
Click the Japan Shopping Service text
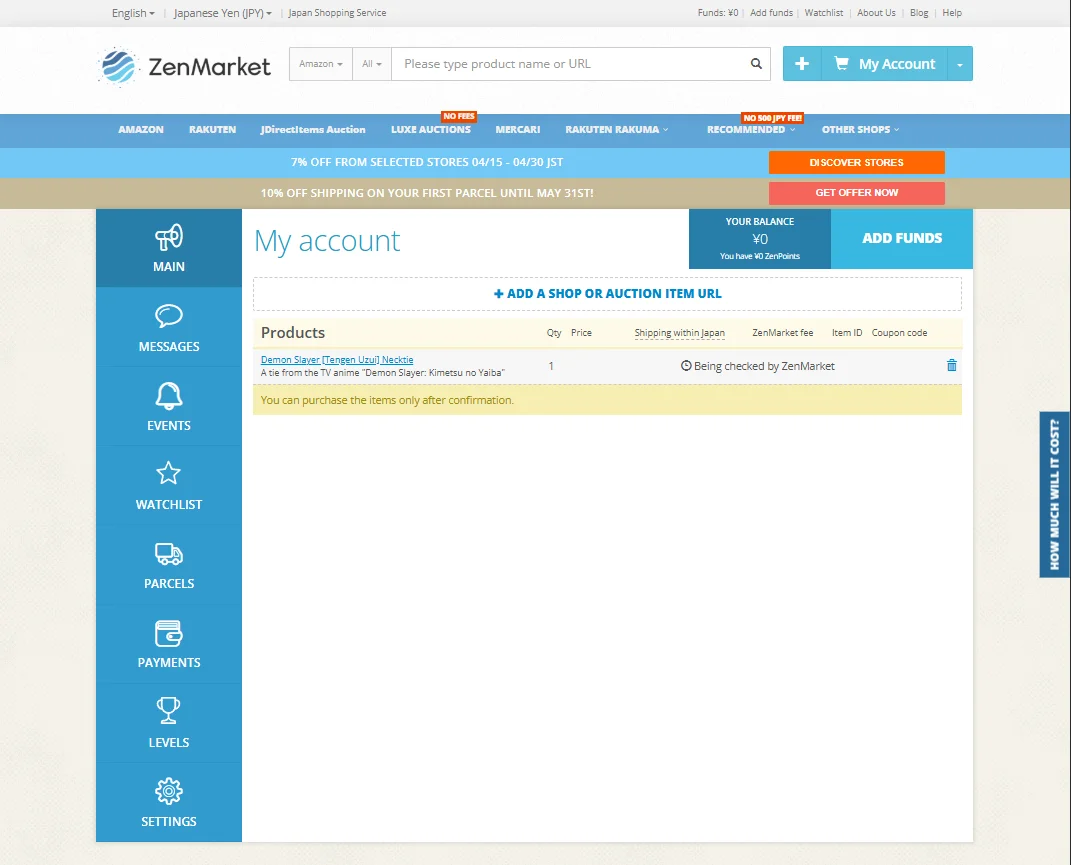(337, 13)
